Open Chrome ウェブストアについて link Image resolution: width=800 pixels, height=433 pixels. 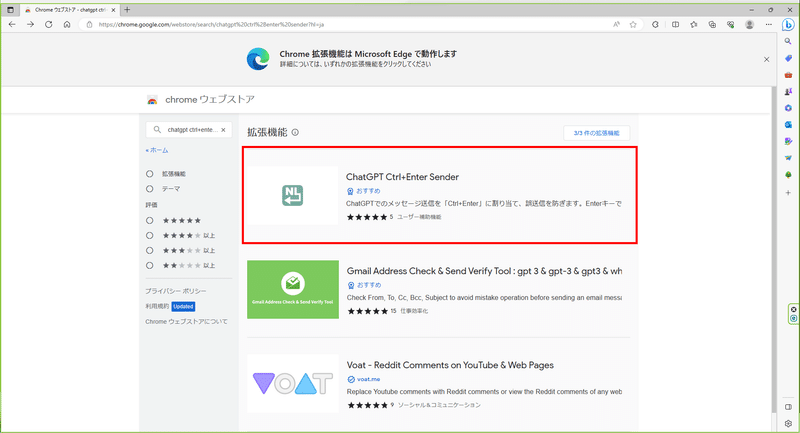(x=186, y=322)
